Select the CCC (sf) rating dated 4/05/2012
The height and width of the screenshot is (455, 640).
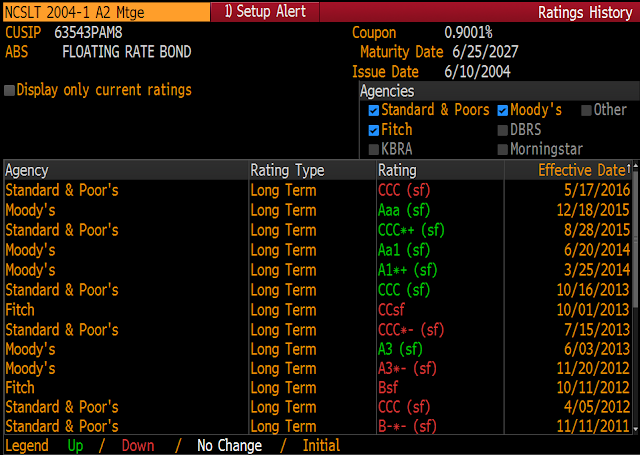click(x=404, y=407)
